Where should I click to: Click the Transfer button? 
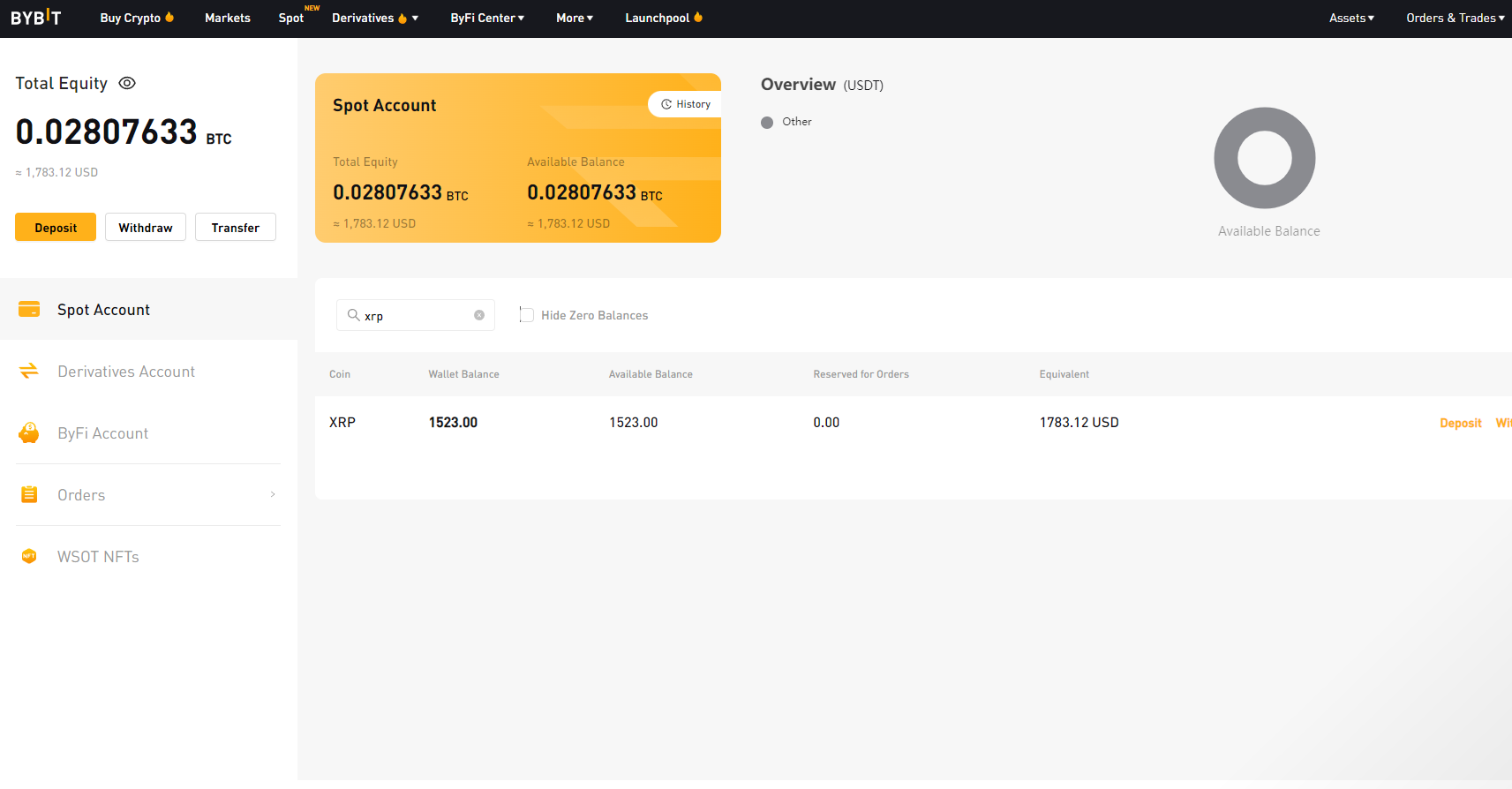coord(236,227)
